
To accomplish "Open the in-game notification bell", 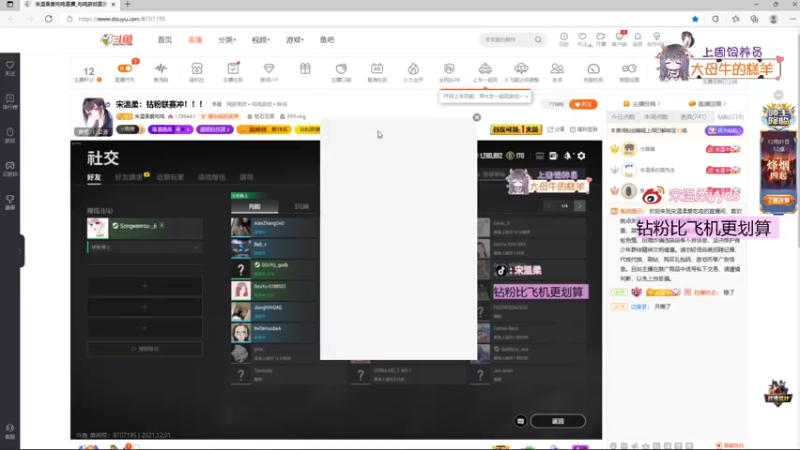I will coord(567,156).
